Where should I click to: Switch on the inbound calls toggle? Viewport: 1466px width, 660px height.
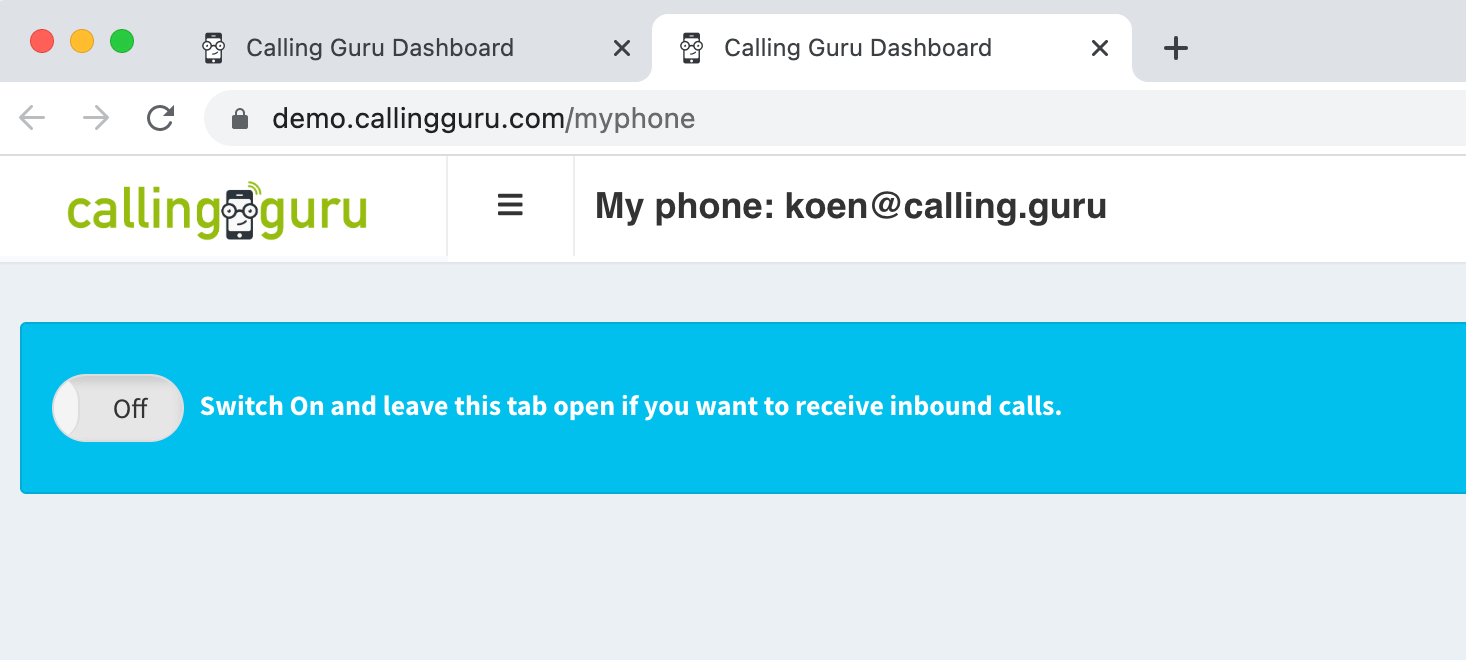pyautogui.click(x=118, y=408)
